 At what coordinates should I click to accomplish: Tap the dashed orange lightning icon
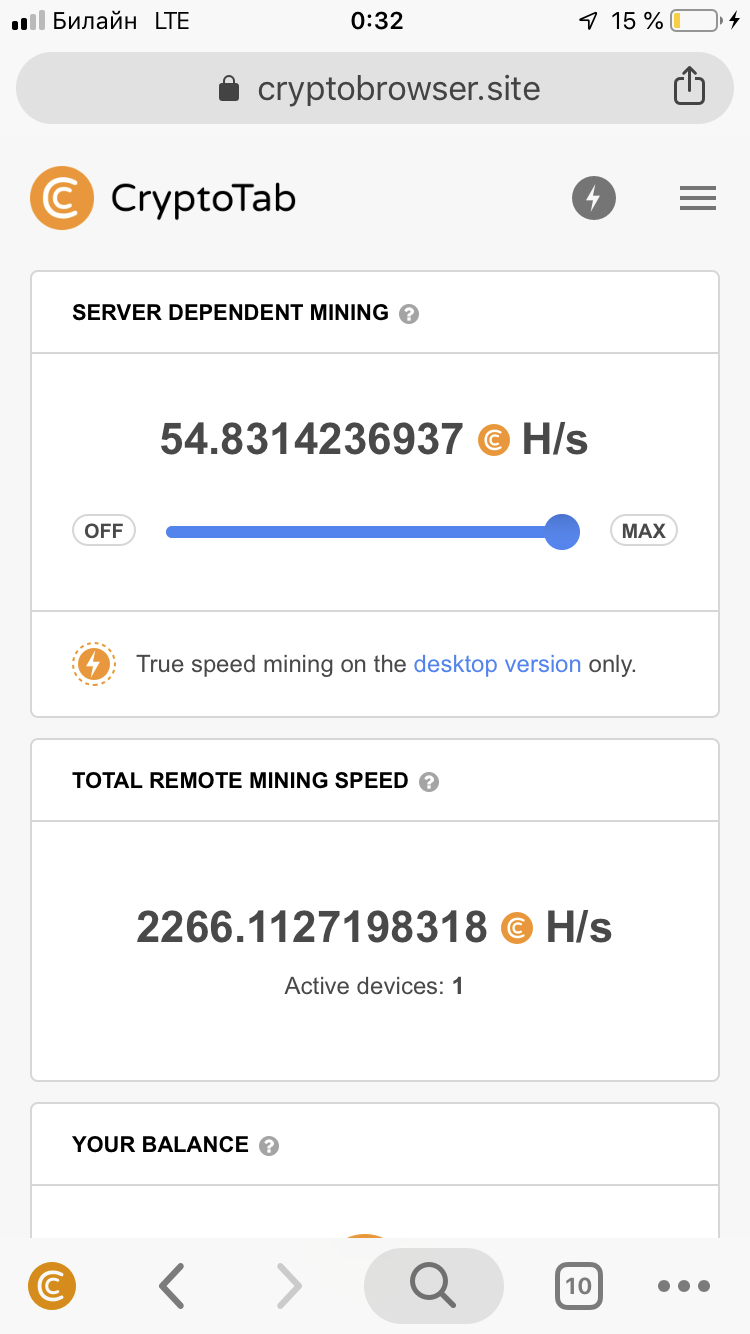point(94,664)
